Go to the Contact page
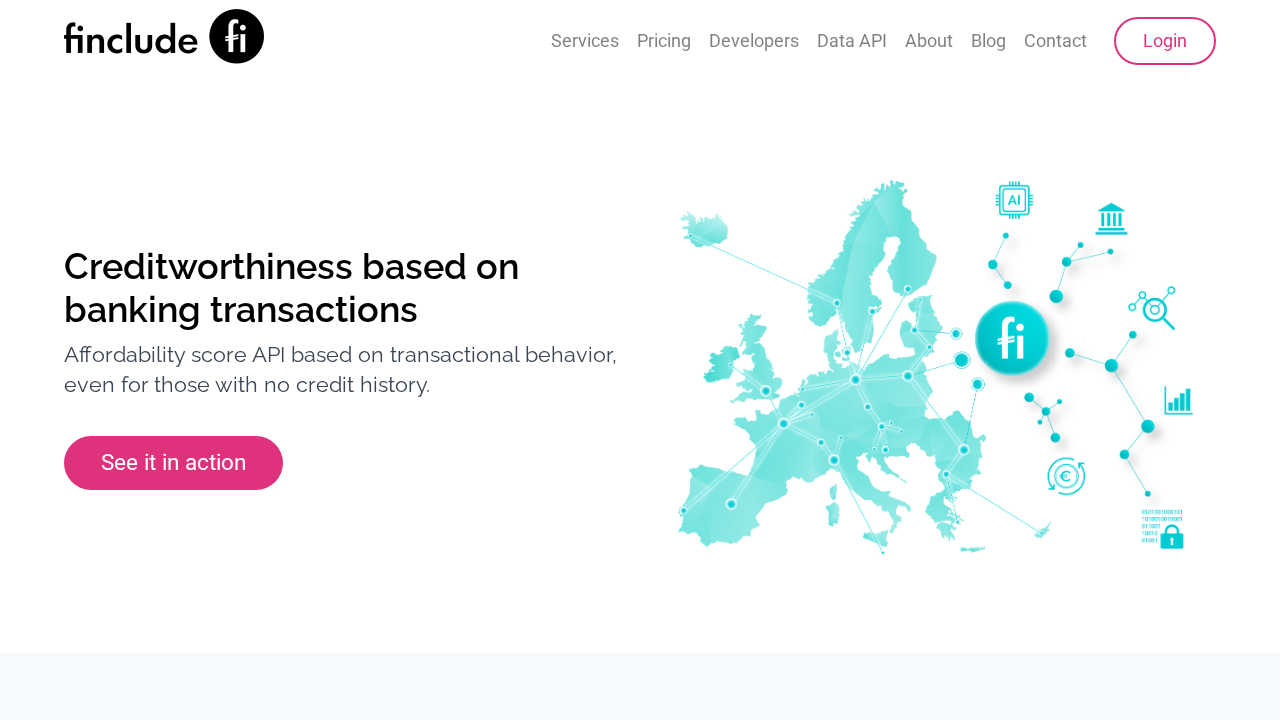 (x=1055, y=39)
